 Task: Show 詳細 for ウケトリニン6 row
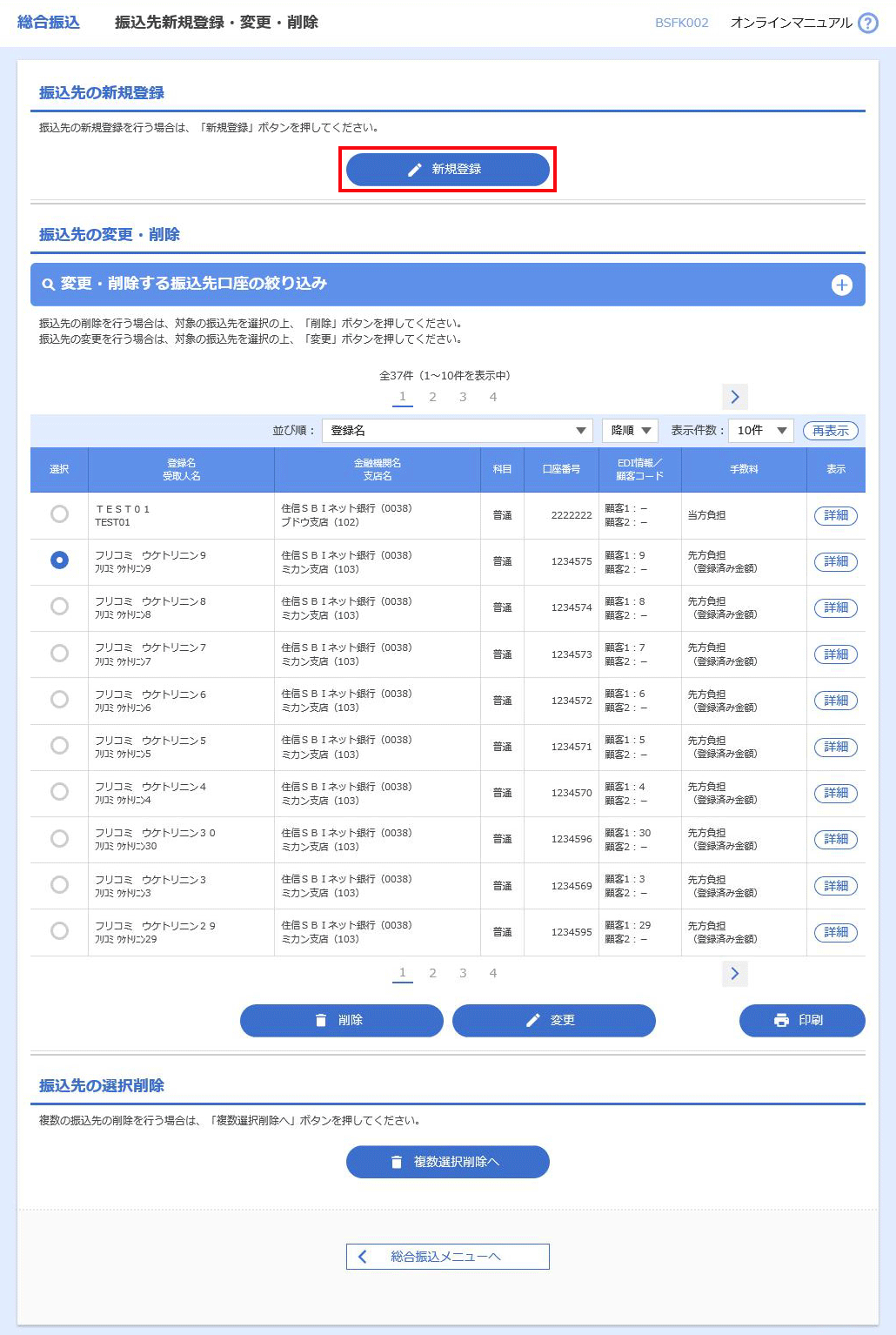836,701
